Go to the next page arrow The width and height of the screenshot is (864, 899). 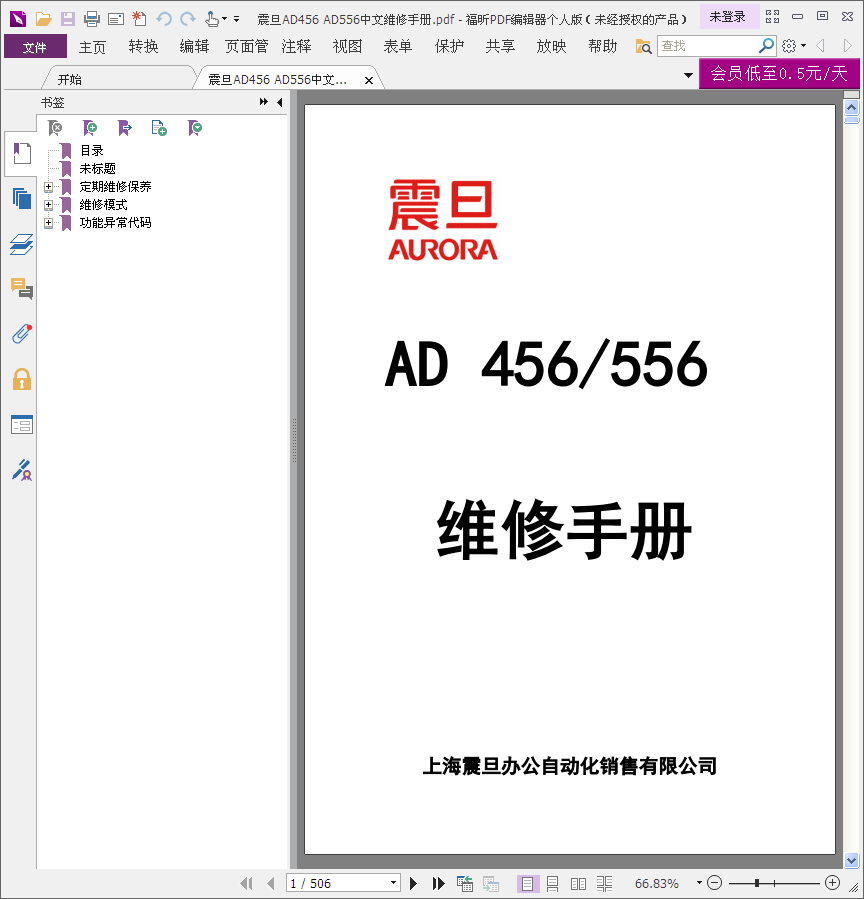(413, 884)
